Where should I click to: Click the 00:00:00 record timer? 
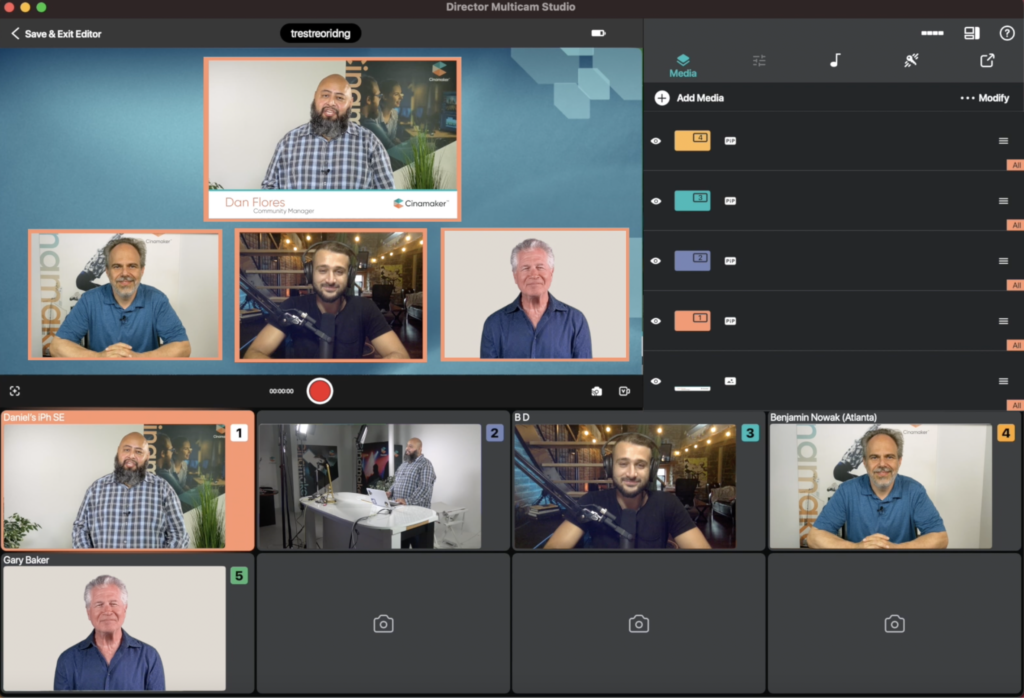tap(281, 391)
